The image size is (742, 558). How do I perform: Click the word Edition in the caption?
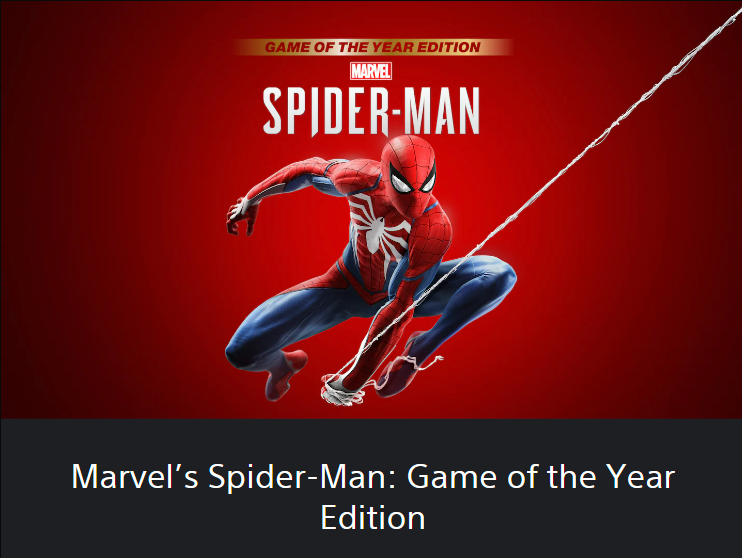(x=373, y=518)
